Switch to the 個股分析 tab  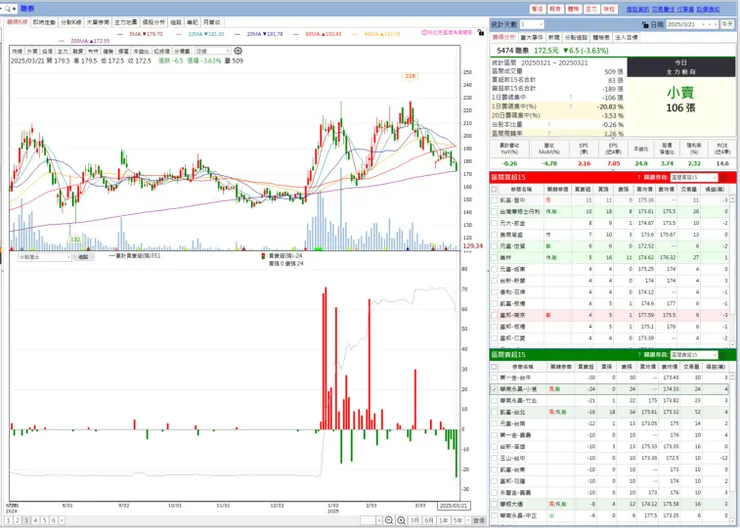click(x=154, y=22)
